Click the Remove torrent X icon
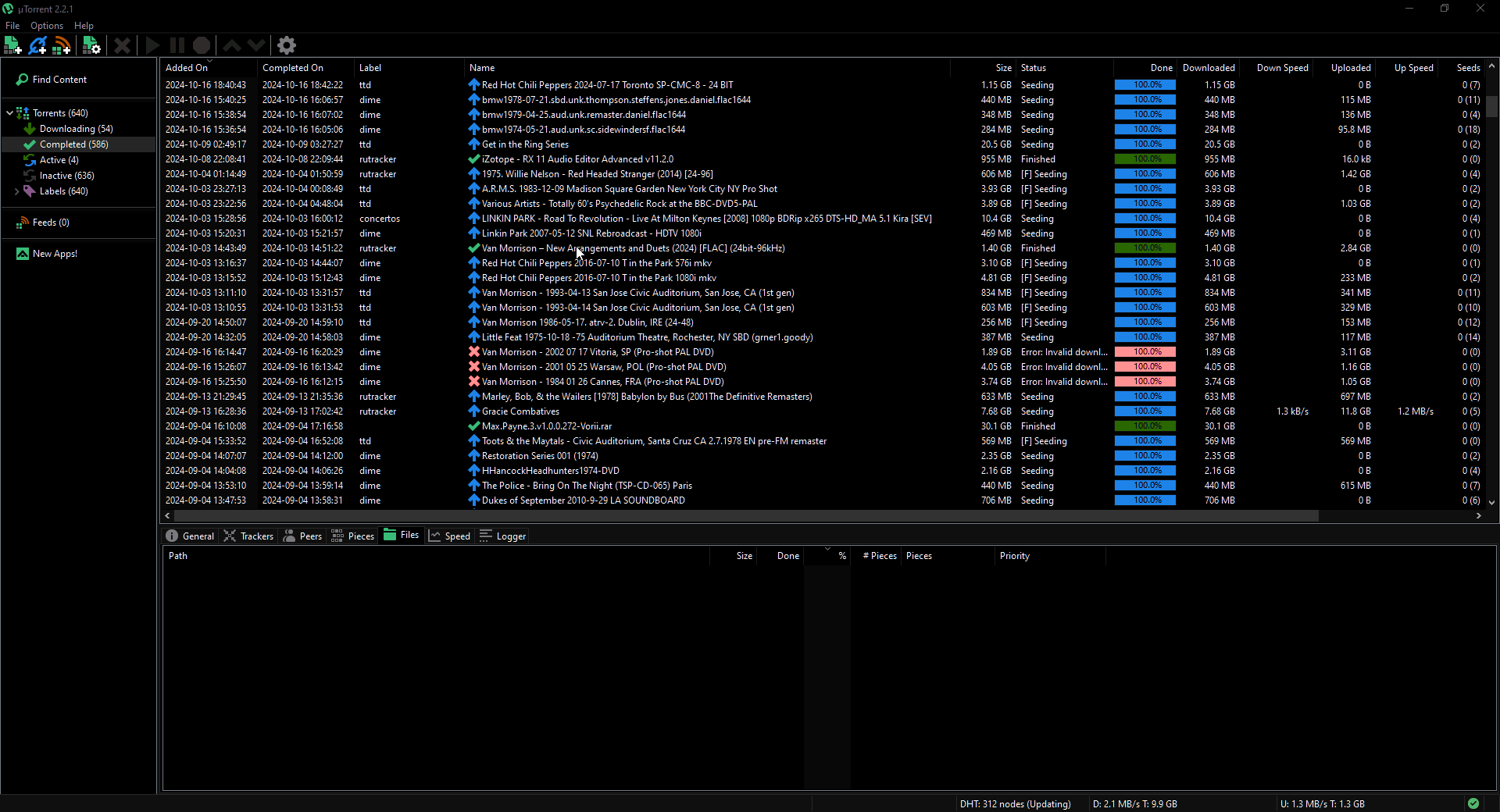The image size is (1500, 812). coord(122,45)
